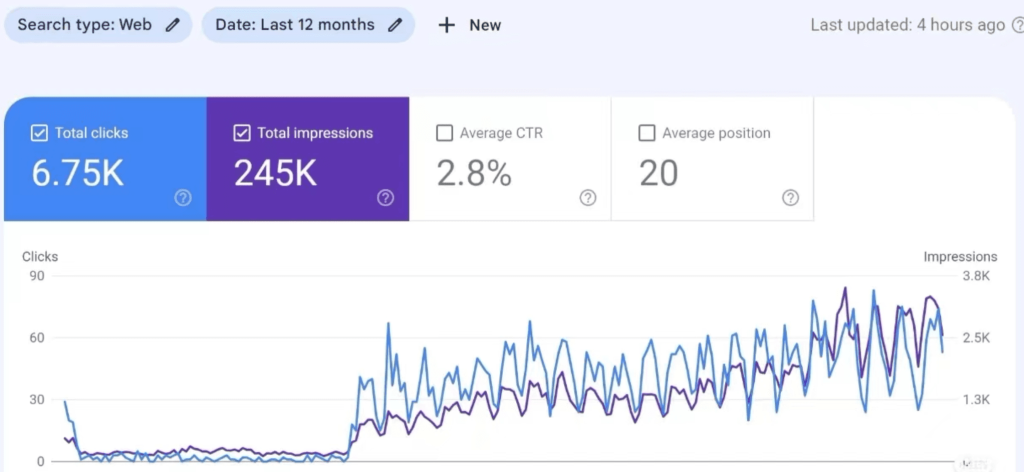Click the 60 clicks axis tick
Viewport: 1024px width, 472px height.
[37, 338]
